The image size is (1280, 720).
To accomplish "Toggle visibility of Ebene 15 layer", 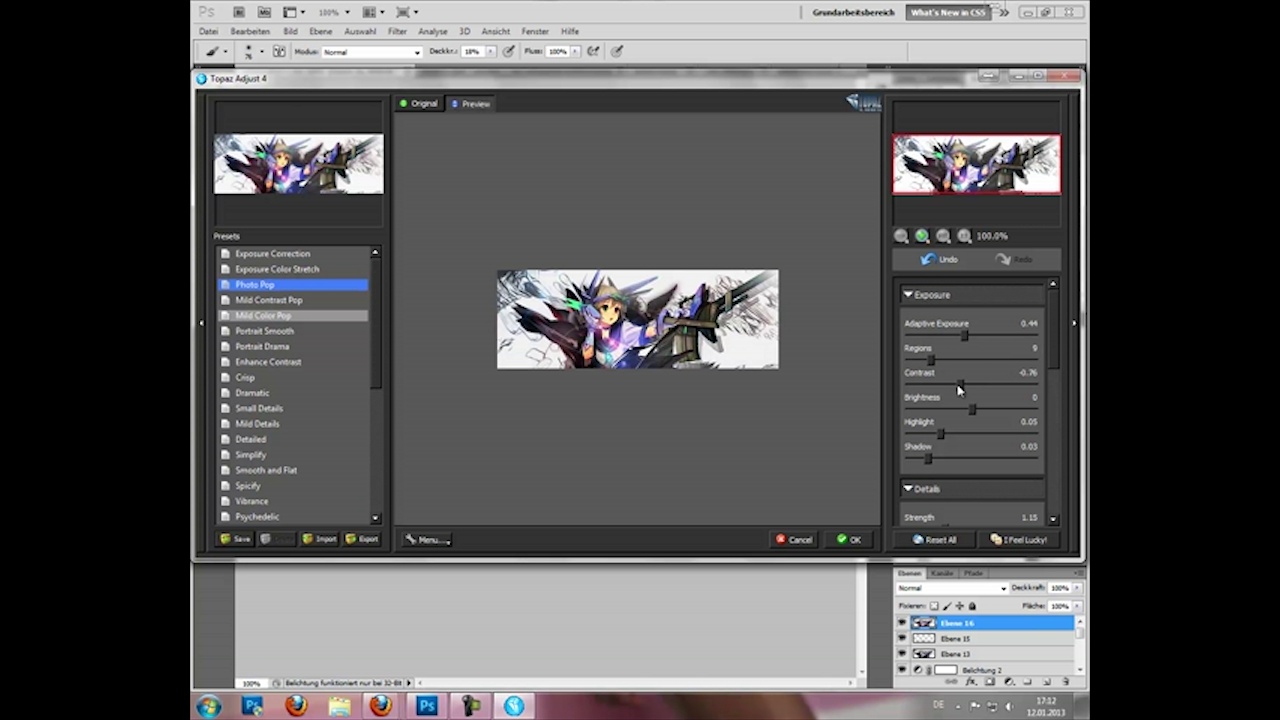I will point(902,638).
